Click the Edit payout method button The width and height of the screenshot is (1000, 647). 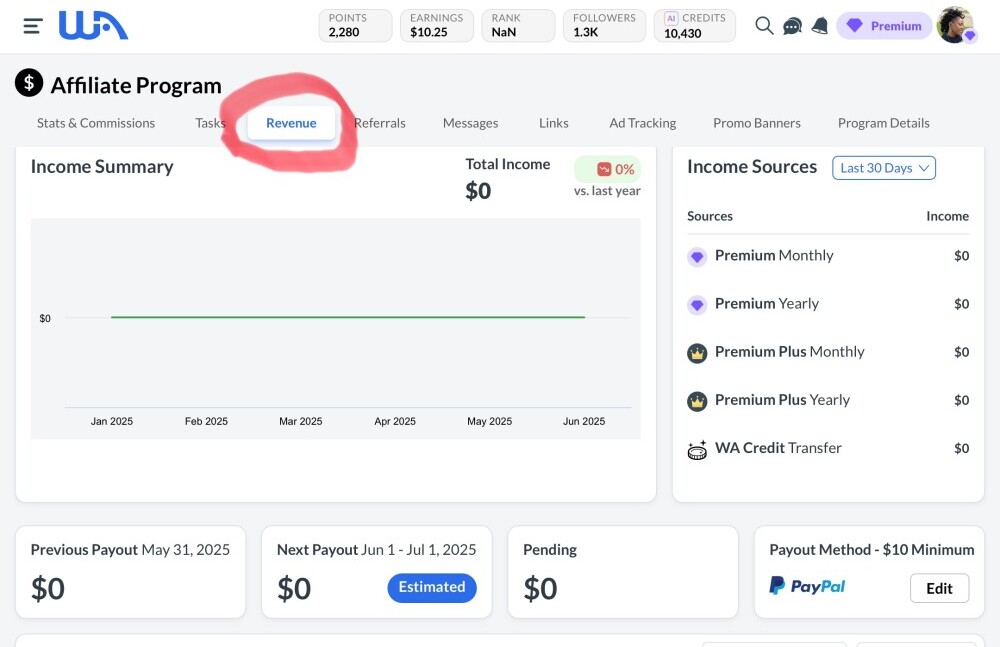tap(939, 588)
